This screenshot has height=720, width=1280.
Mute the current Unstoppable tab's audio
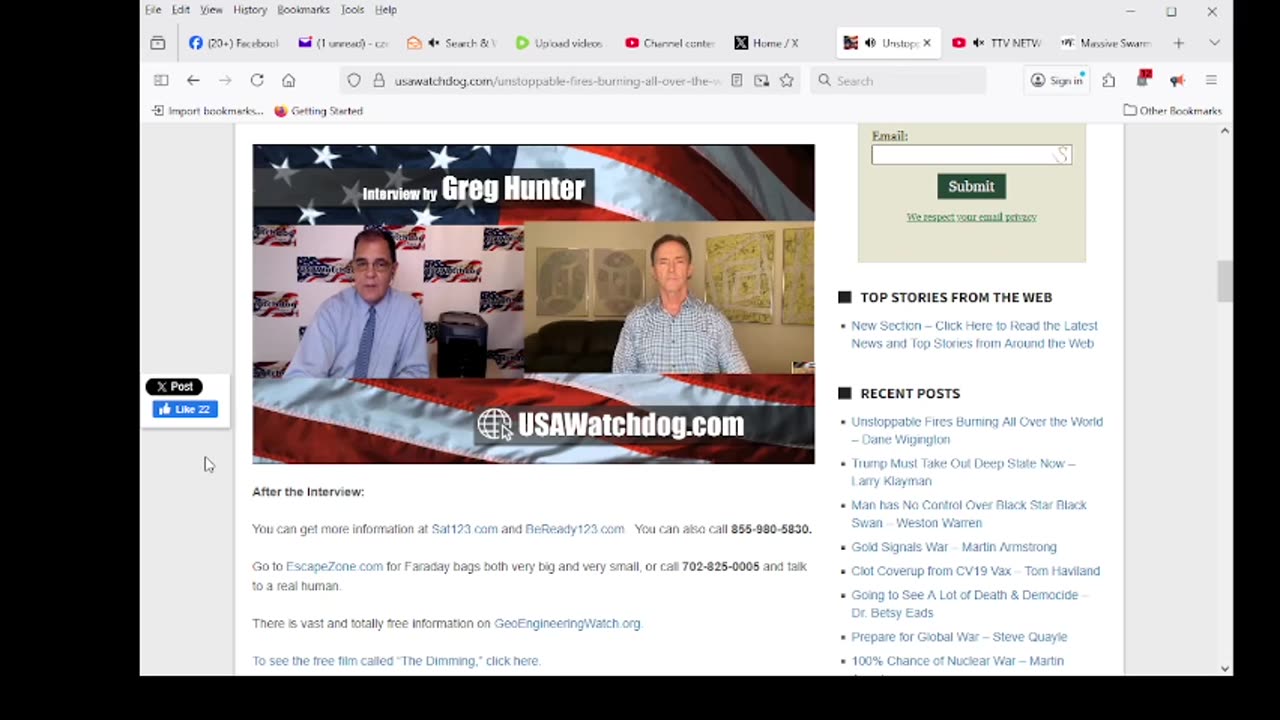pos(870,43)
